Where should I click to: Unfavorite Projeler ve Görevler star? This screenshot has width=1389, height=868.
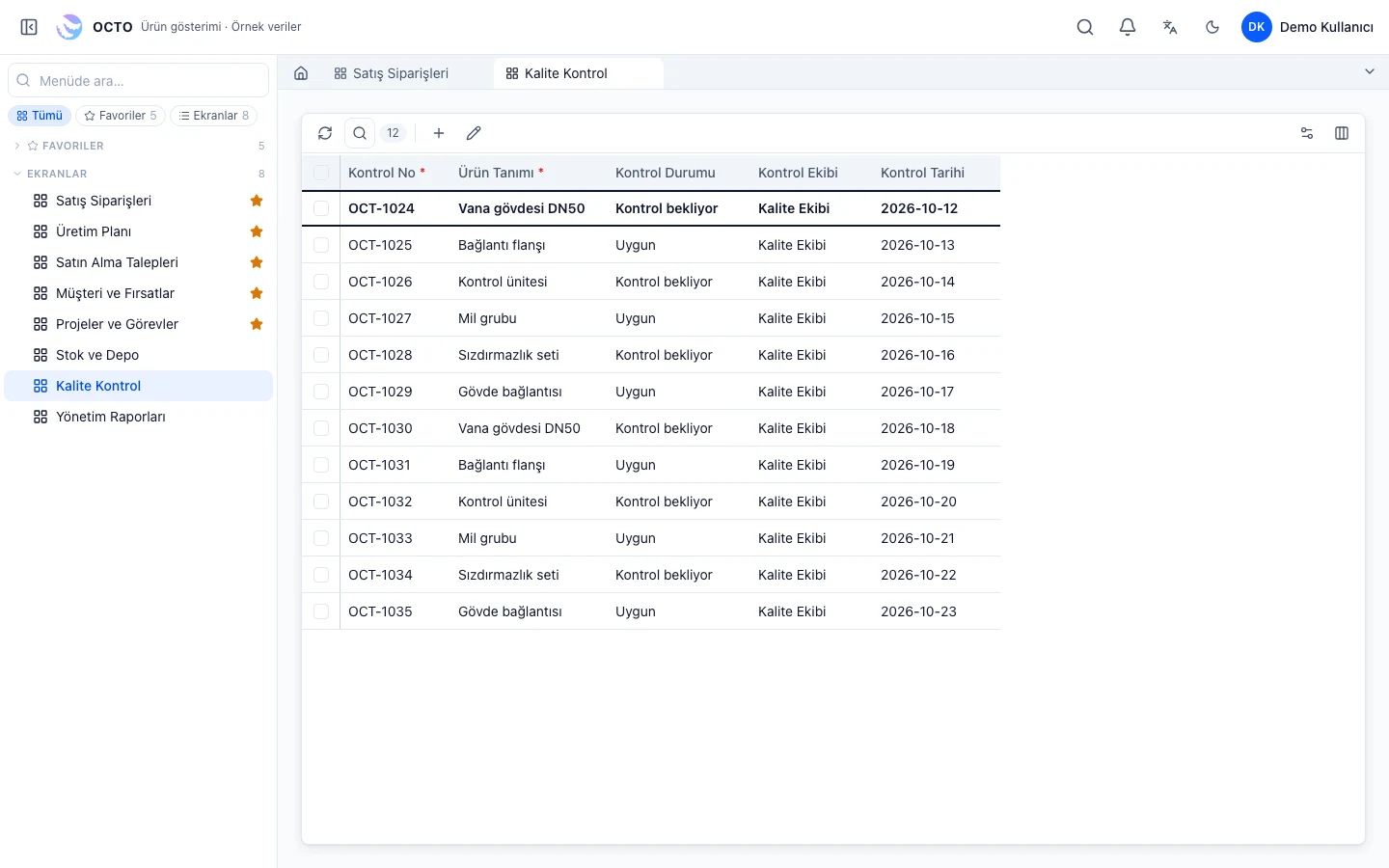point(257,324)
